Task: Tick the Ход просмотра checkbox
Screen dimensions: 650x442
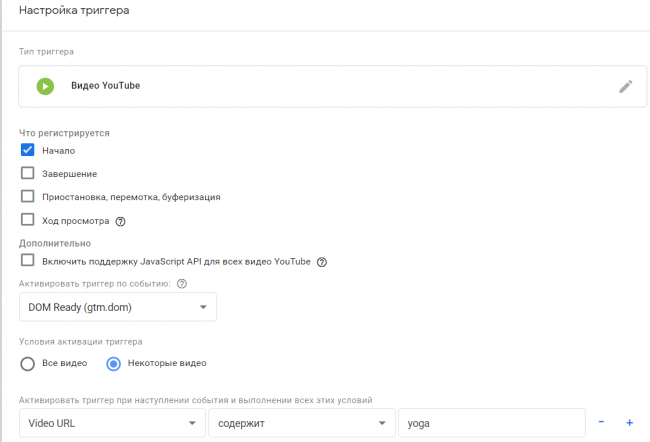Action: pyautogui.click(x=28, y=220)
